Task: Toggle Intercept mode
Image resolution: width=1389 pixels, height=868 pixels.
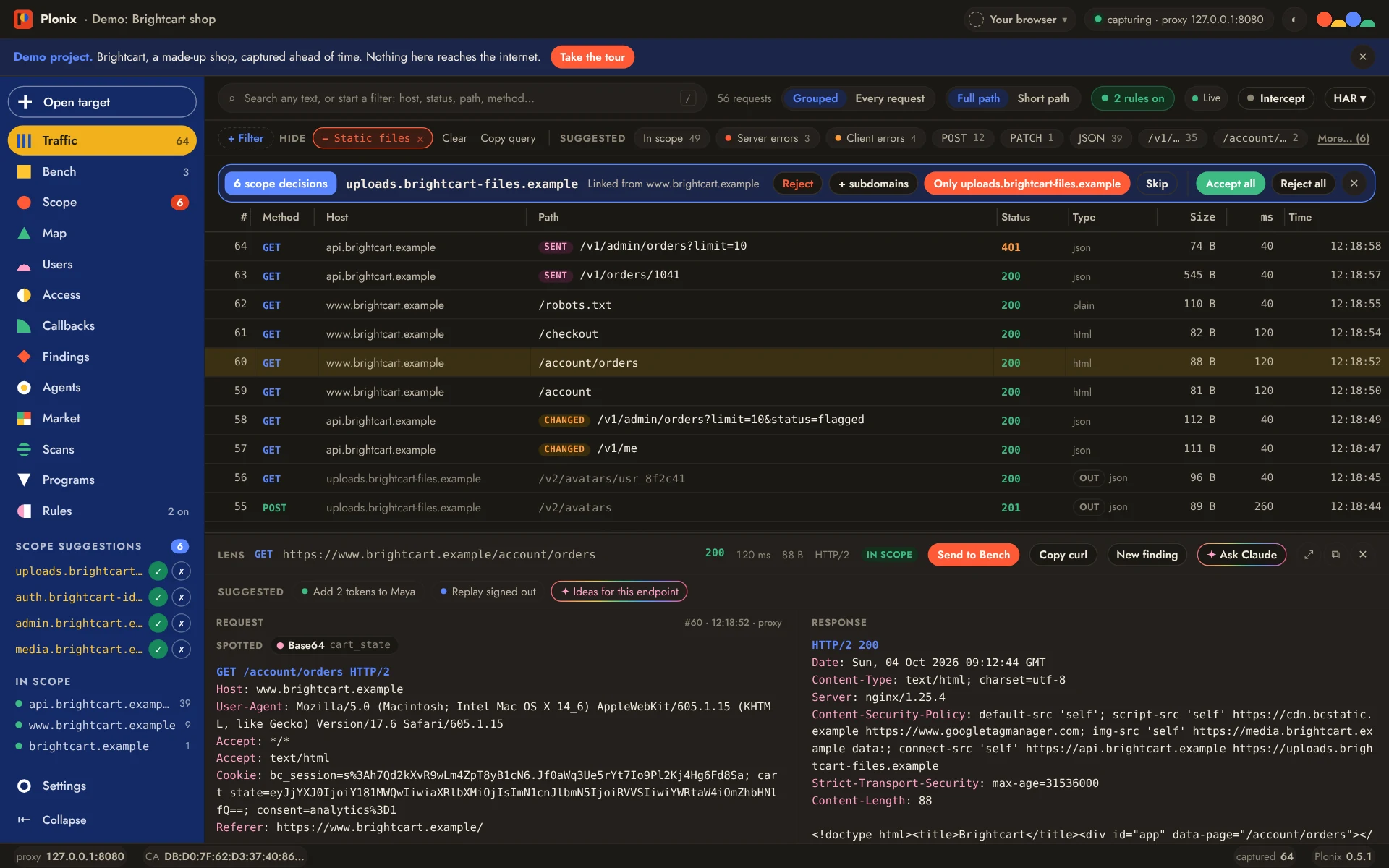Action: [x=1275, y=98]
